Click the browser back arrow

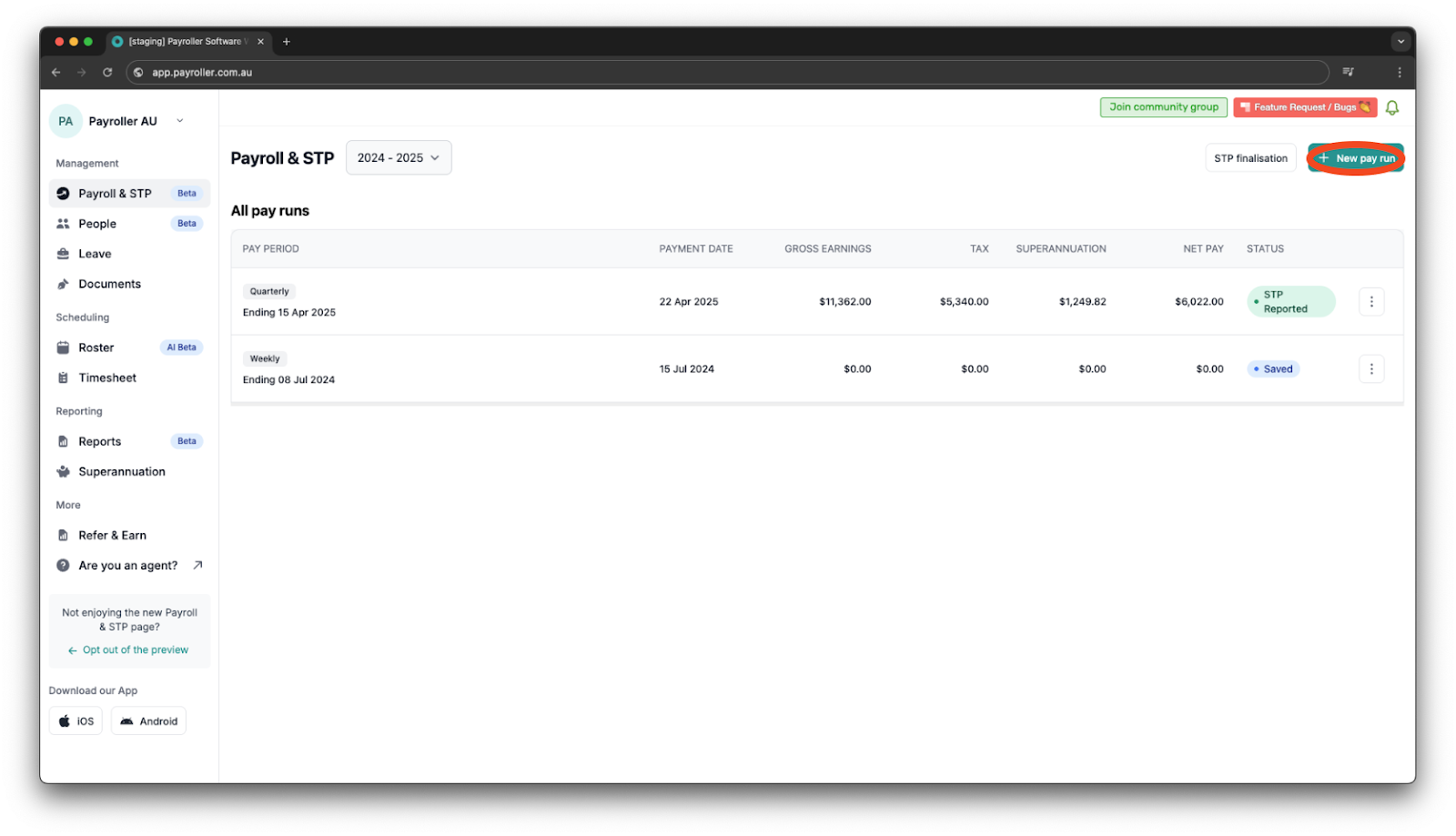(x=56, y=73)
